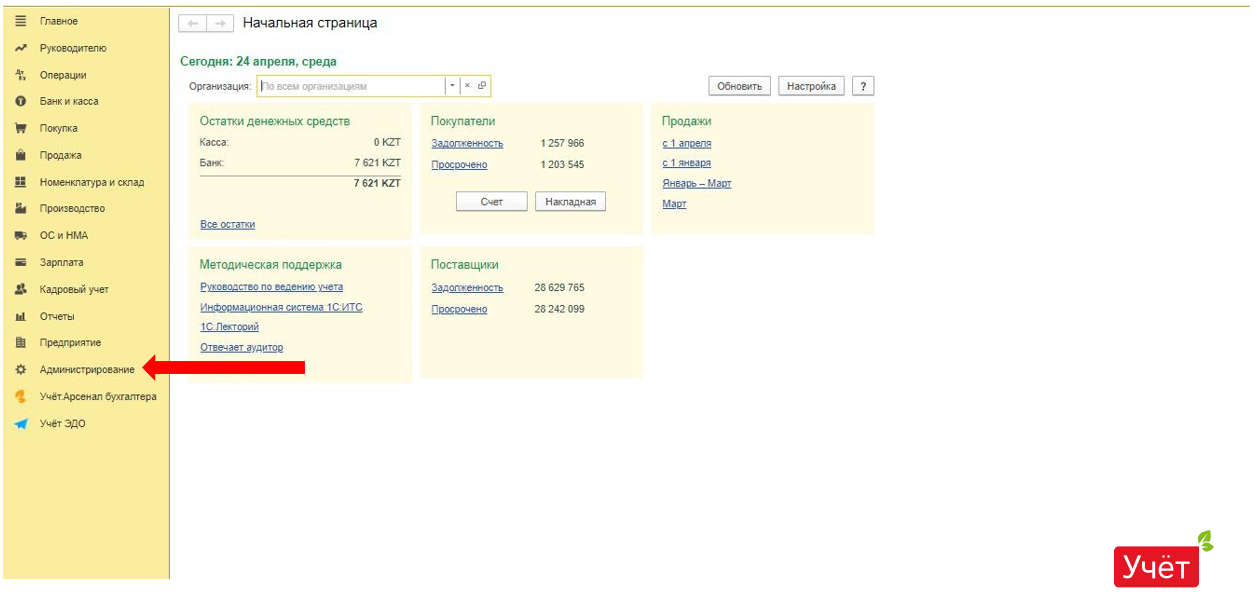Select the ОС и НМА truck icon
This screenshot has height=614, width=1257.
[20, 236]
